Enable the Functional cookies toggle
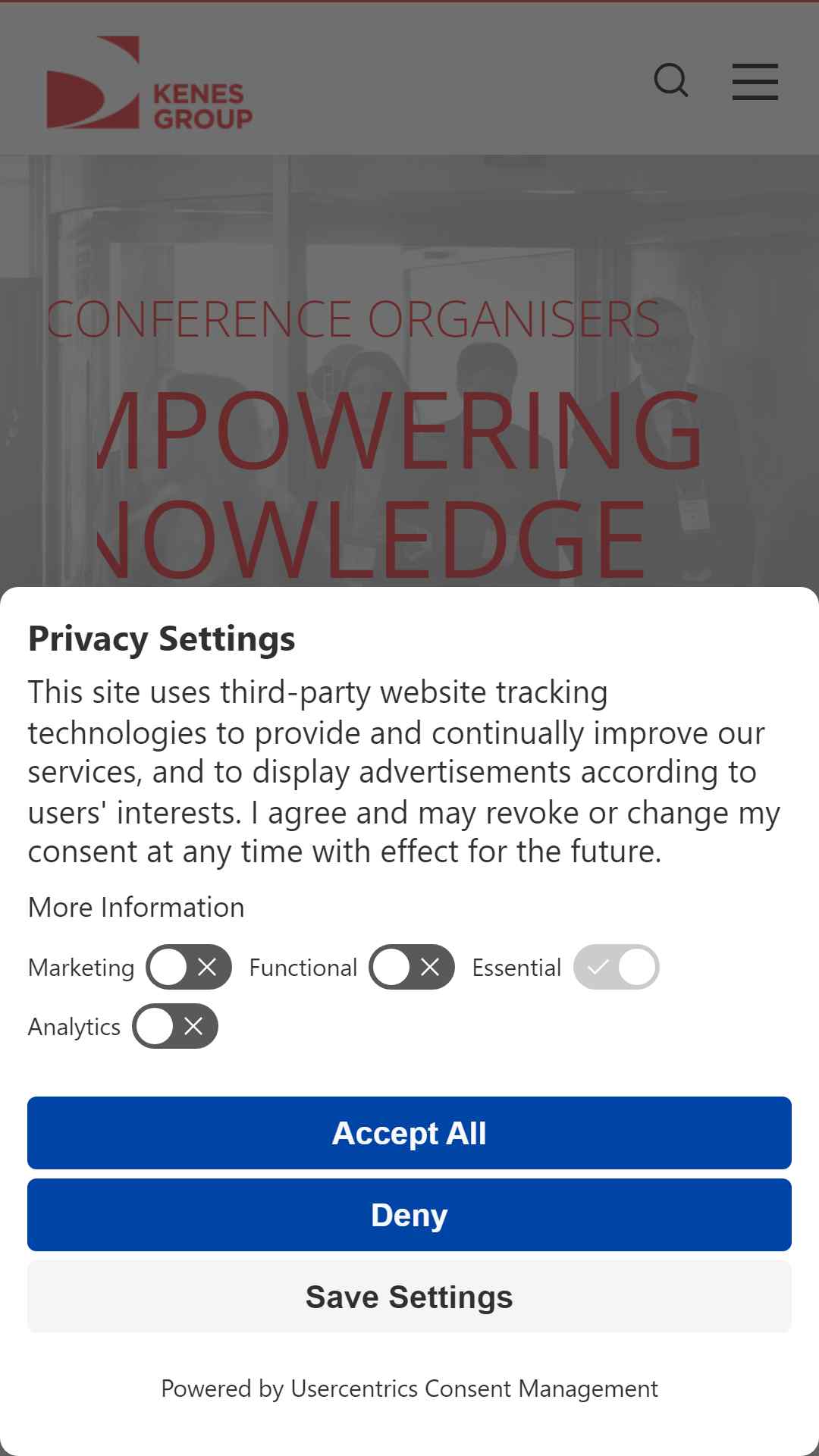 click(412, 967)
